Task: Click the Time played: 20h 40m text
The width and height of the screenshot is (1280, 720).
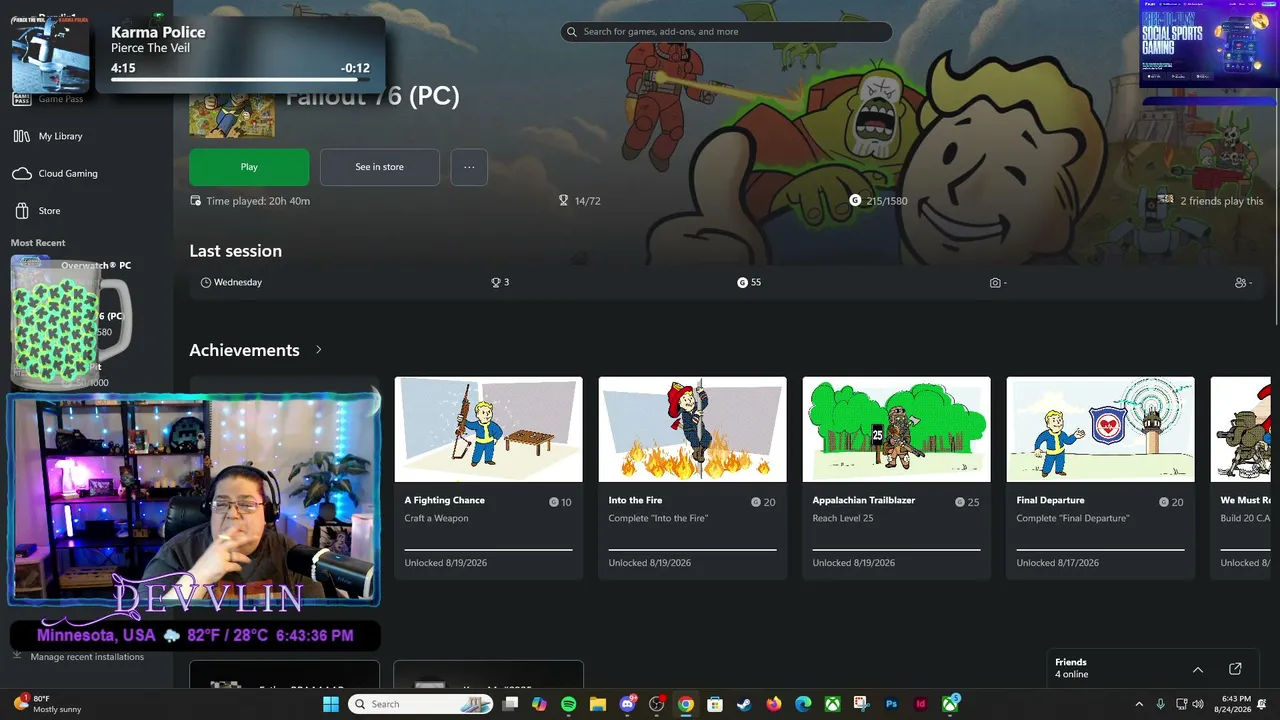Action: click(x=258, y=201)
